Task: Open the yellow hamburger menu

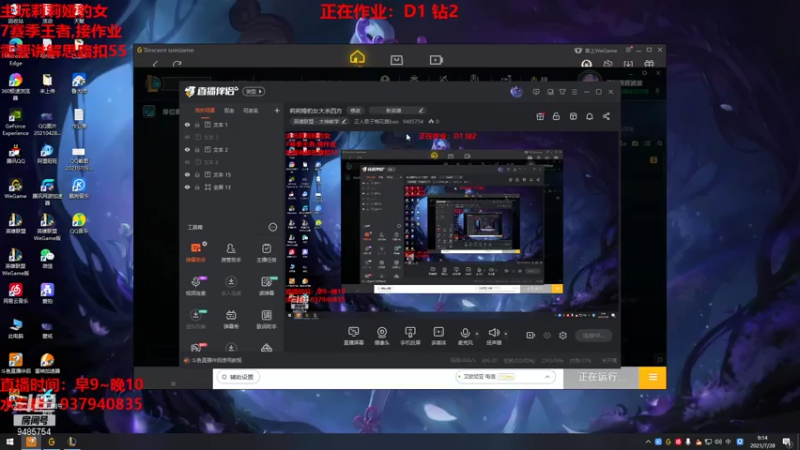Action: click(653, 378)
